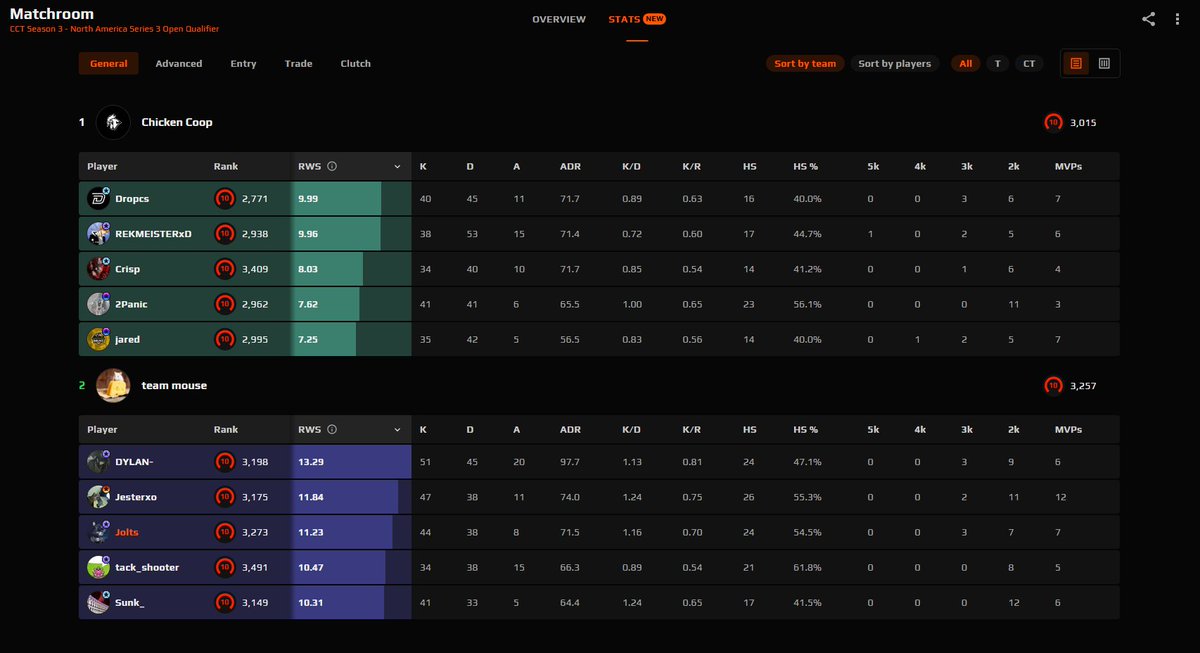Click Sunk_ rank value 3,149

[x=255, y=602]
